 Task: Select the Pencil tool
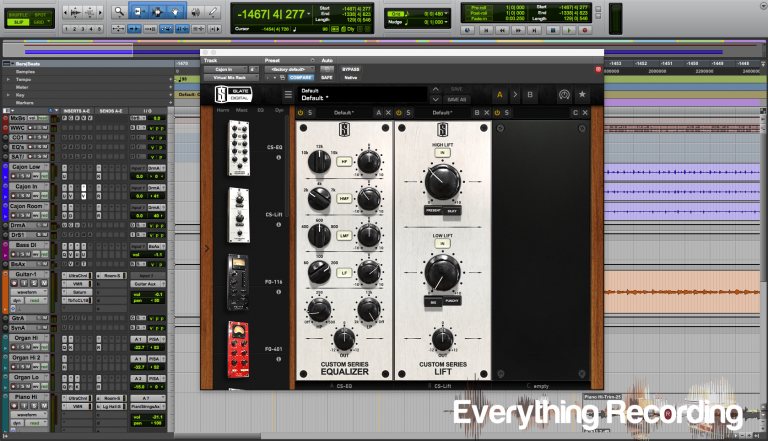(x=213, y=11)
